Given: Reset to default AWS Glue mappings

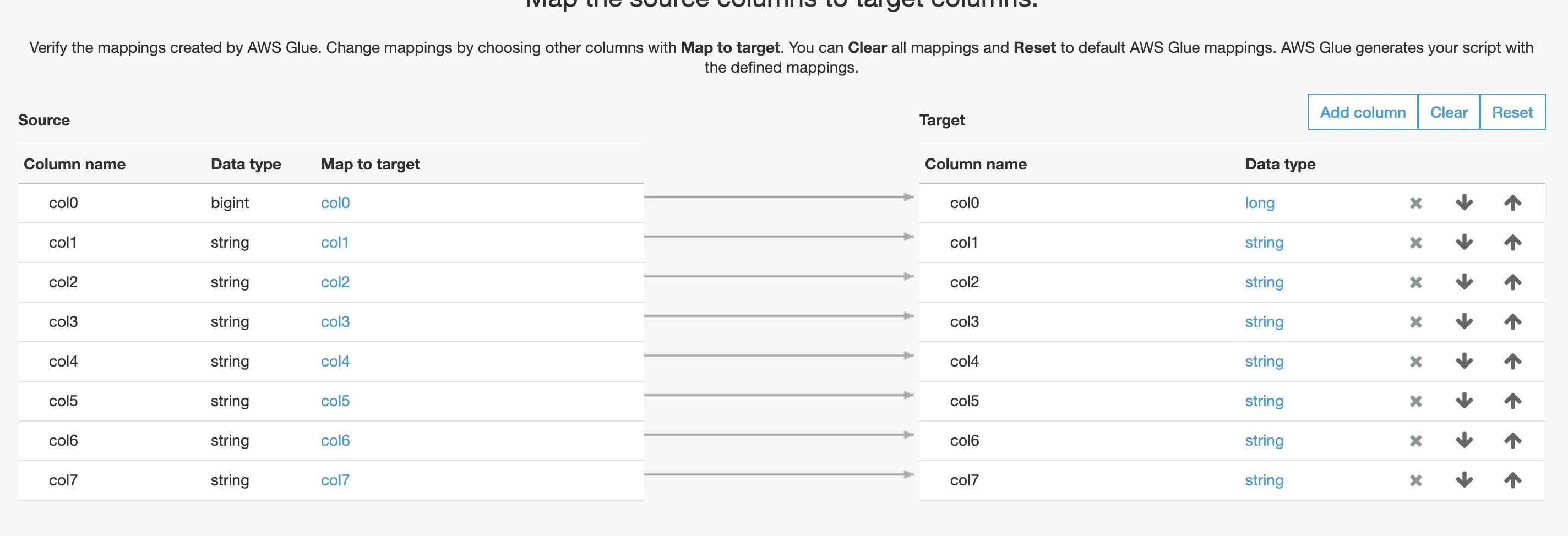Looking at the screenshot, I should click(1511, 113).
